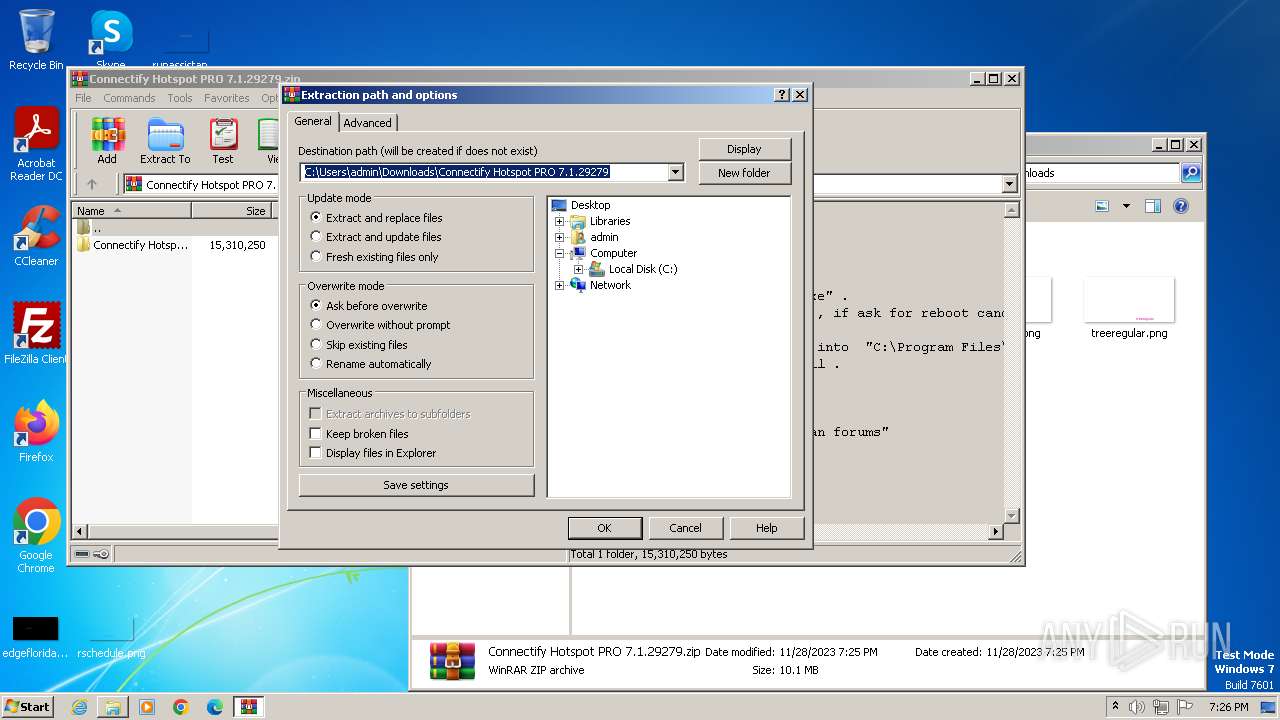
Task: Click Cancel in extraction dialog
Action: click(685, 528)
